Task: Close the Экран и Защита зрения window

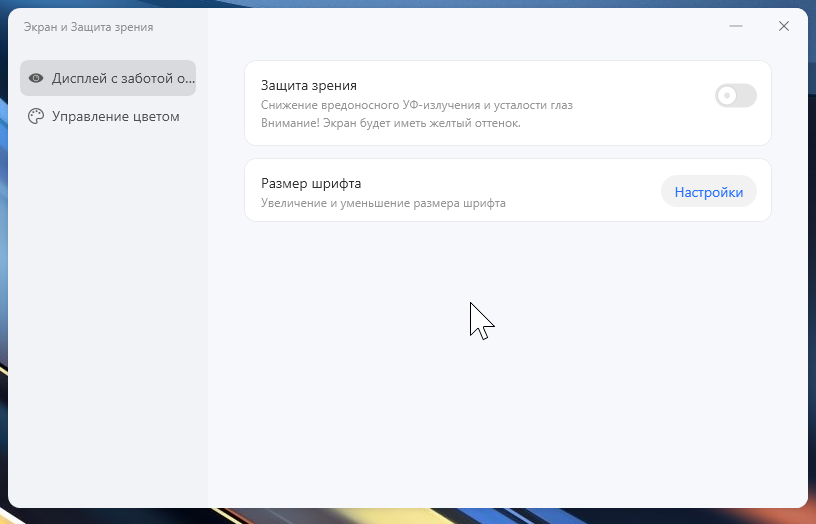Action: point(784,26)
